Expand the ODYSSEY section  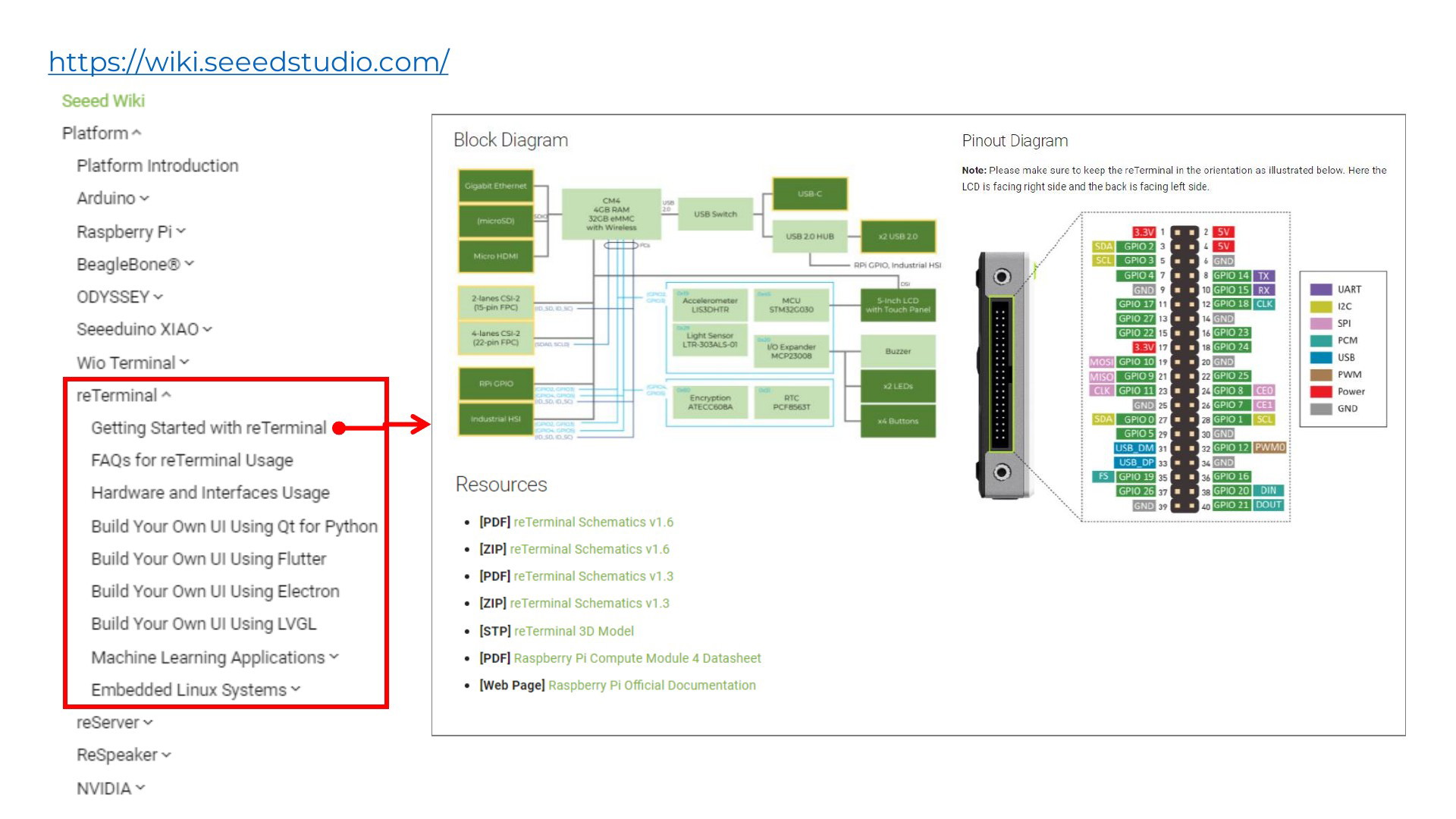point(120,297)
